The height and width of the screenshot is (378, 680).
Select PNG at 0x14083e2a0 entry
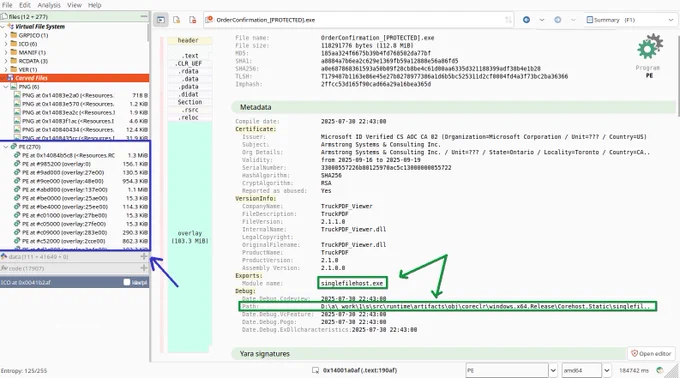(x=80, y=95)
